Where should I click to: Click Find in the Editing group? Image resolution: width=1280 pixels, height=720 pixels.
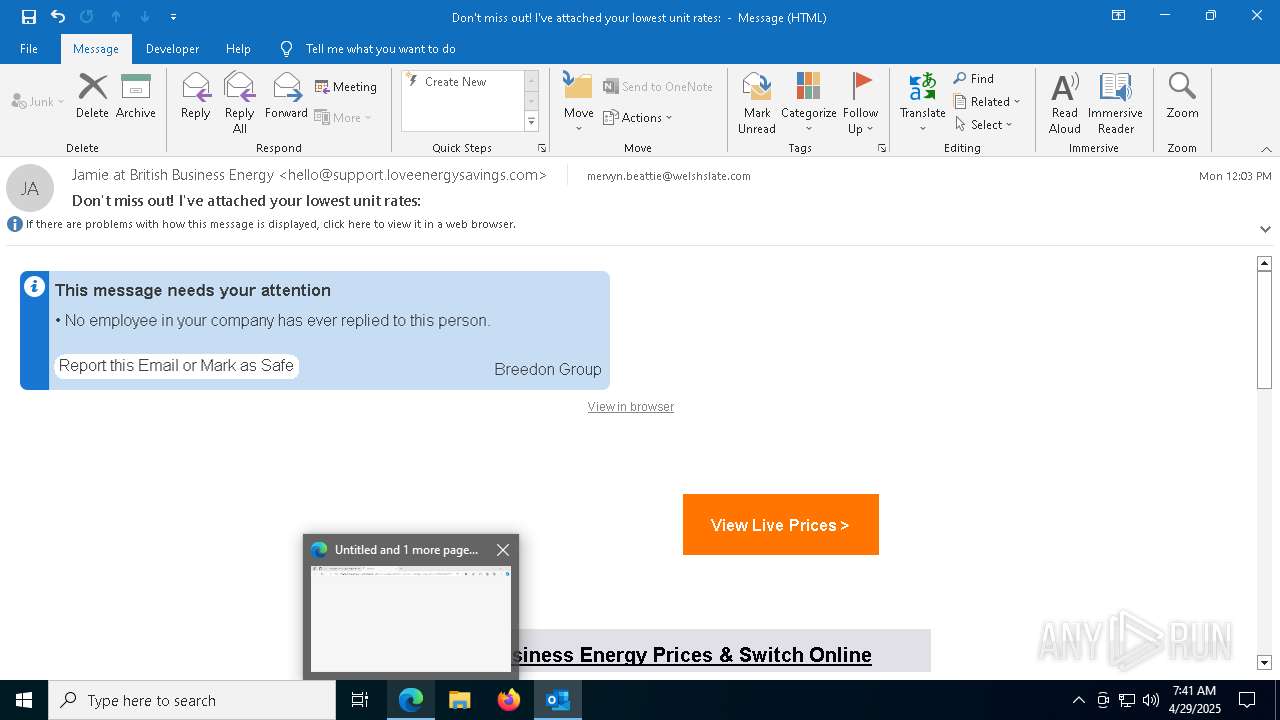click(974, 79)
